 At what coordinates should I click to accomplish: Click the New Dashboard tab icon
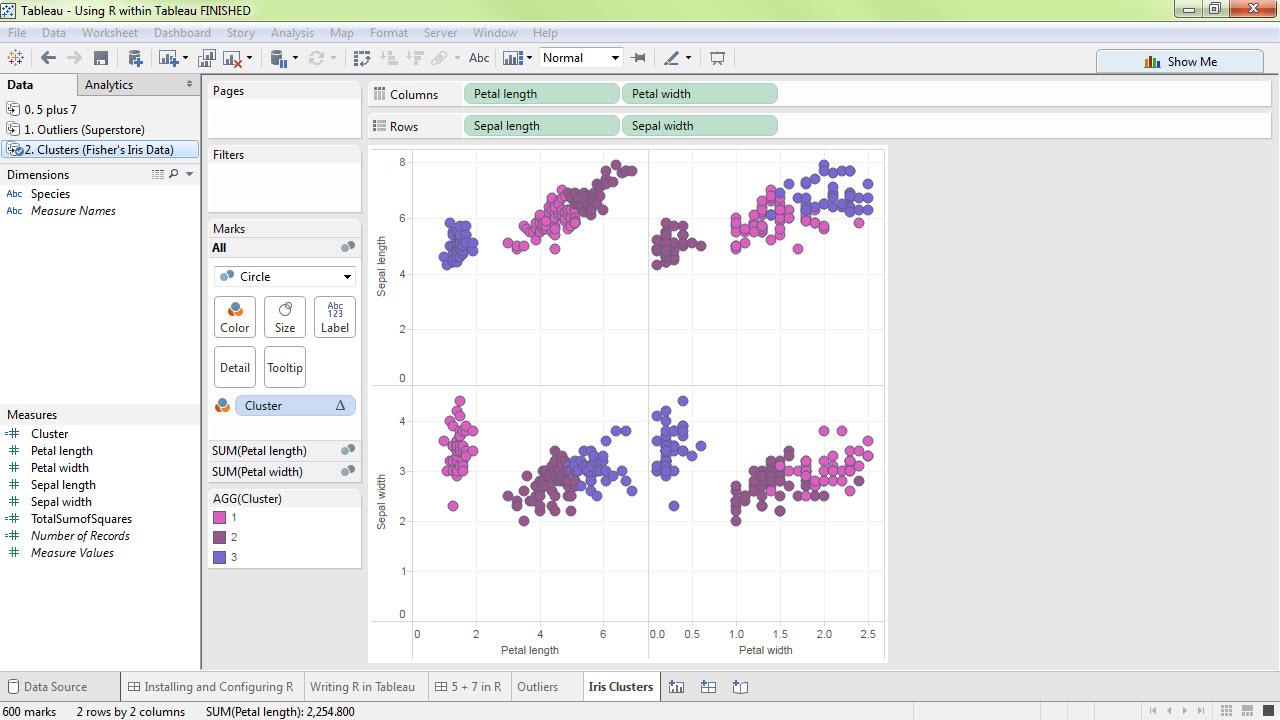[708, 687]
